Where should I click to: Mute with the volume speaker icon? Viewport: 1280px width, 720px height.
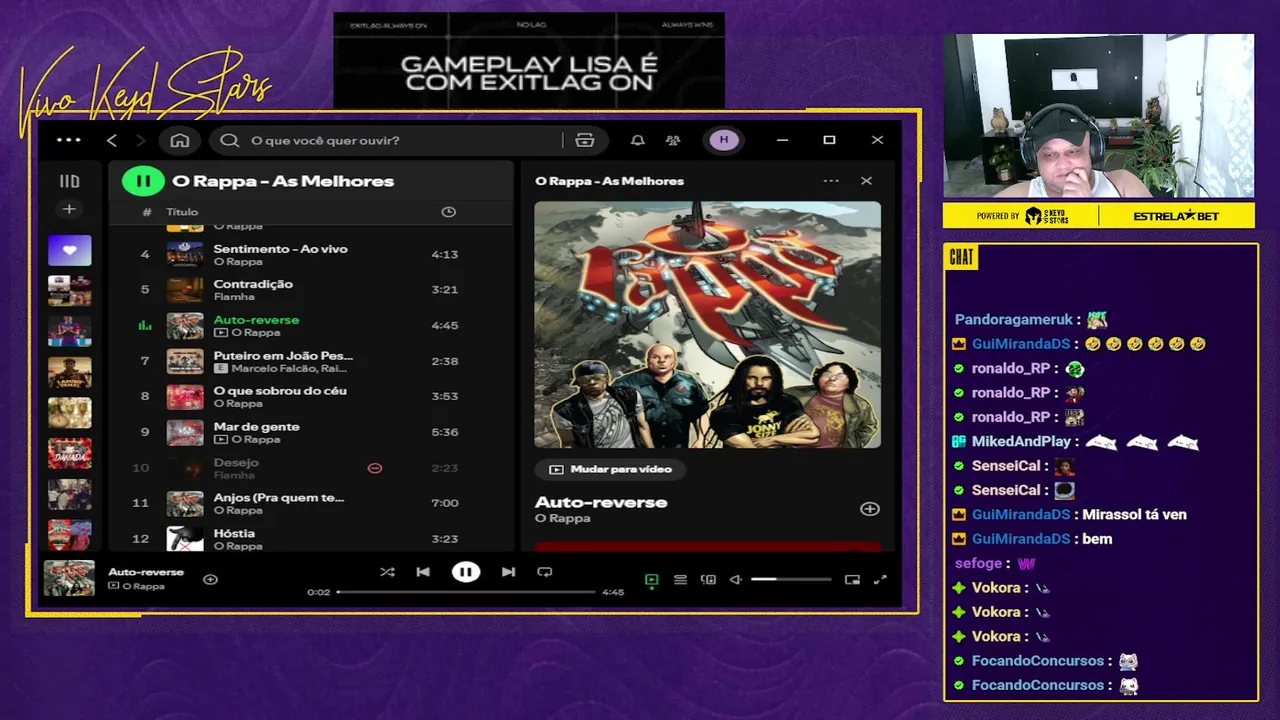(736, 579)
